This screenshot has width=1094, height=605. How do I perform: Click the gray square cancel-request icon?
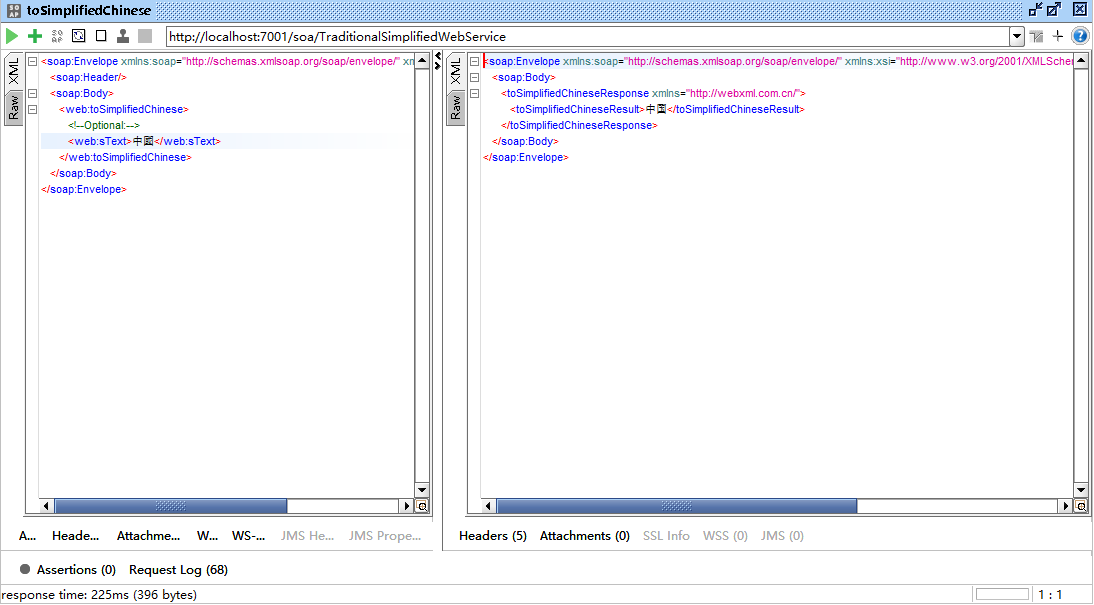coord(145,36)
